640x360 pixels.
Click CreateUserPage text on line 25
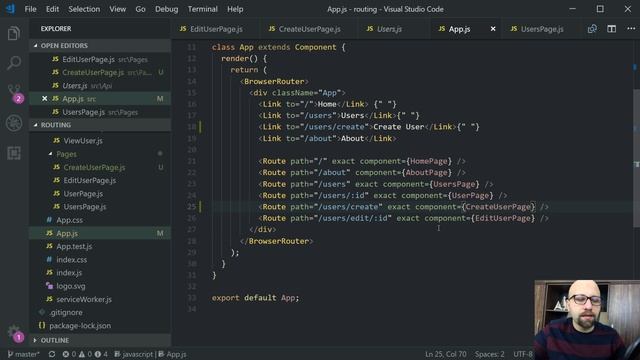498,207
